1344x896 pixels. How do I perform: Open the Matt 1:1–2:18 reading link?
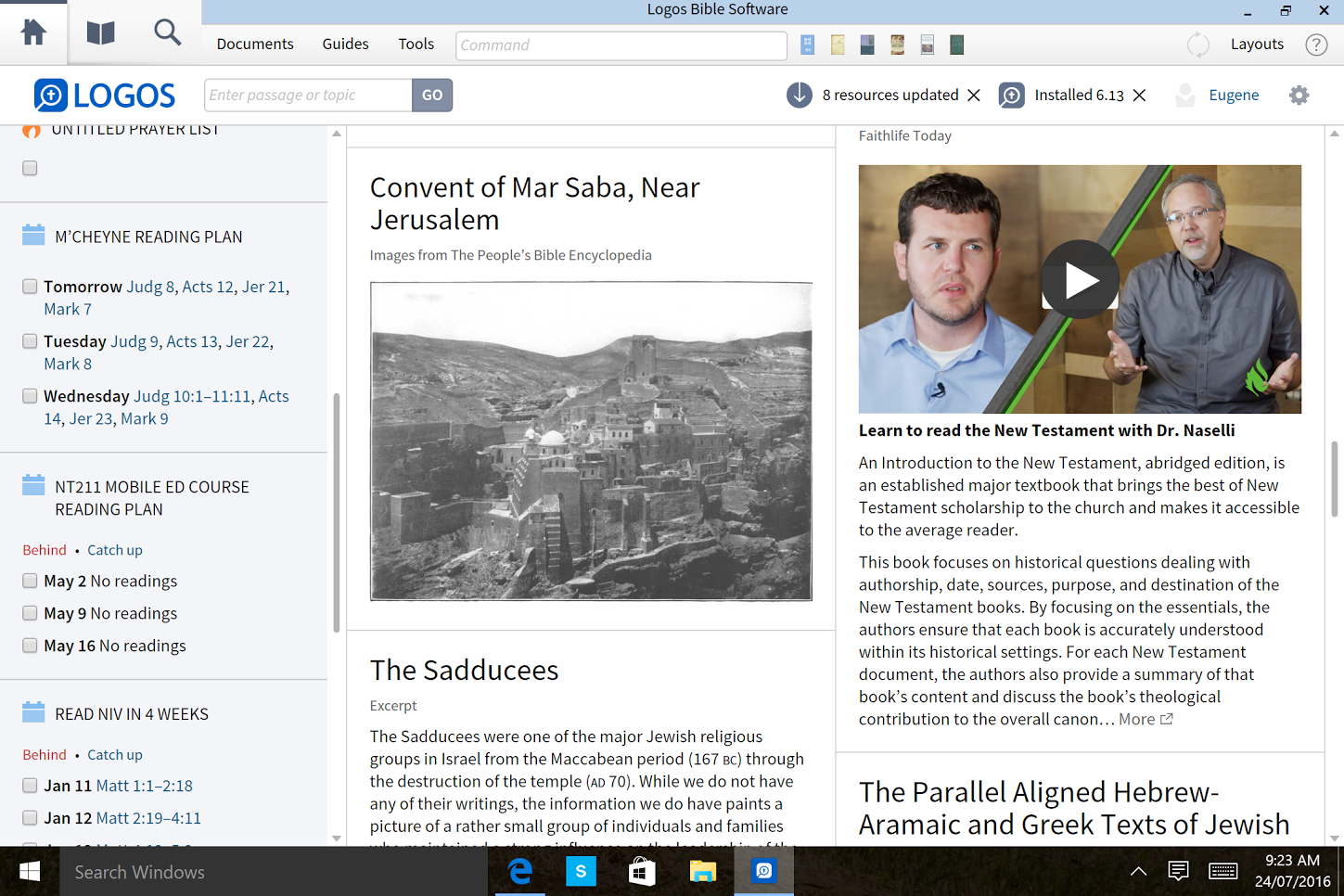click(145, 786)
